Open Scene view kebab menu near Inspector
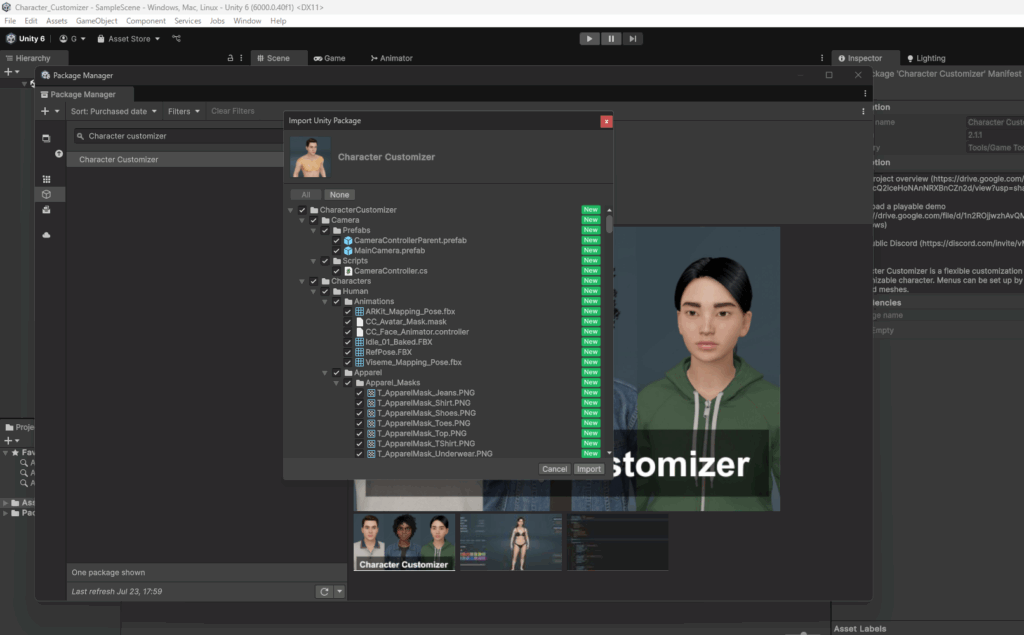This screenshot has width=1024, height=635. pos(822,58)
